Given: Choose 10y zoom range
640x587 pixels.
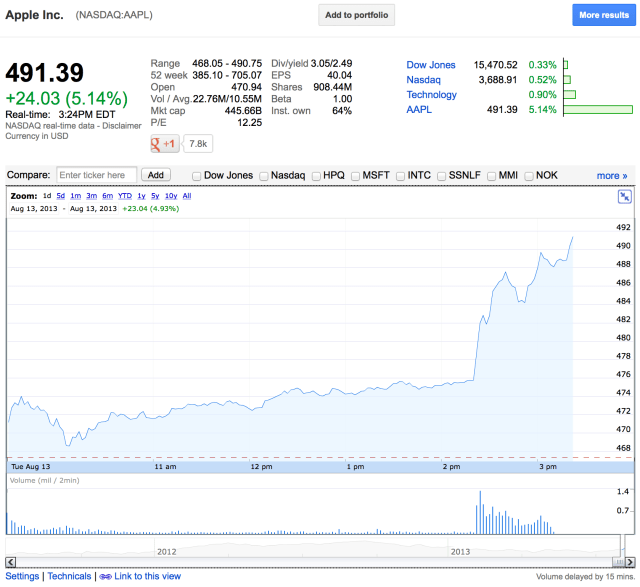Looking at the screenshot, I should (171, 196).
